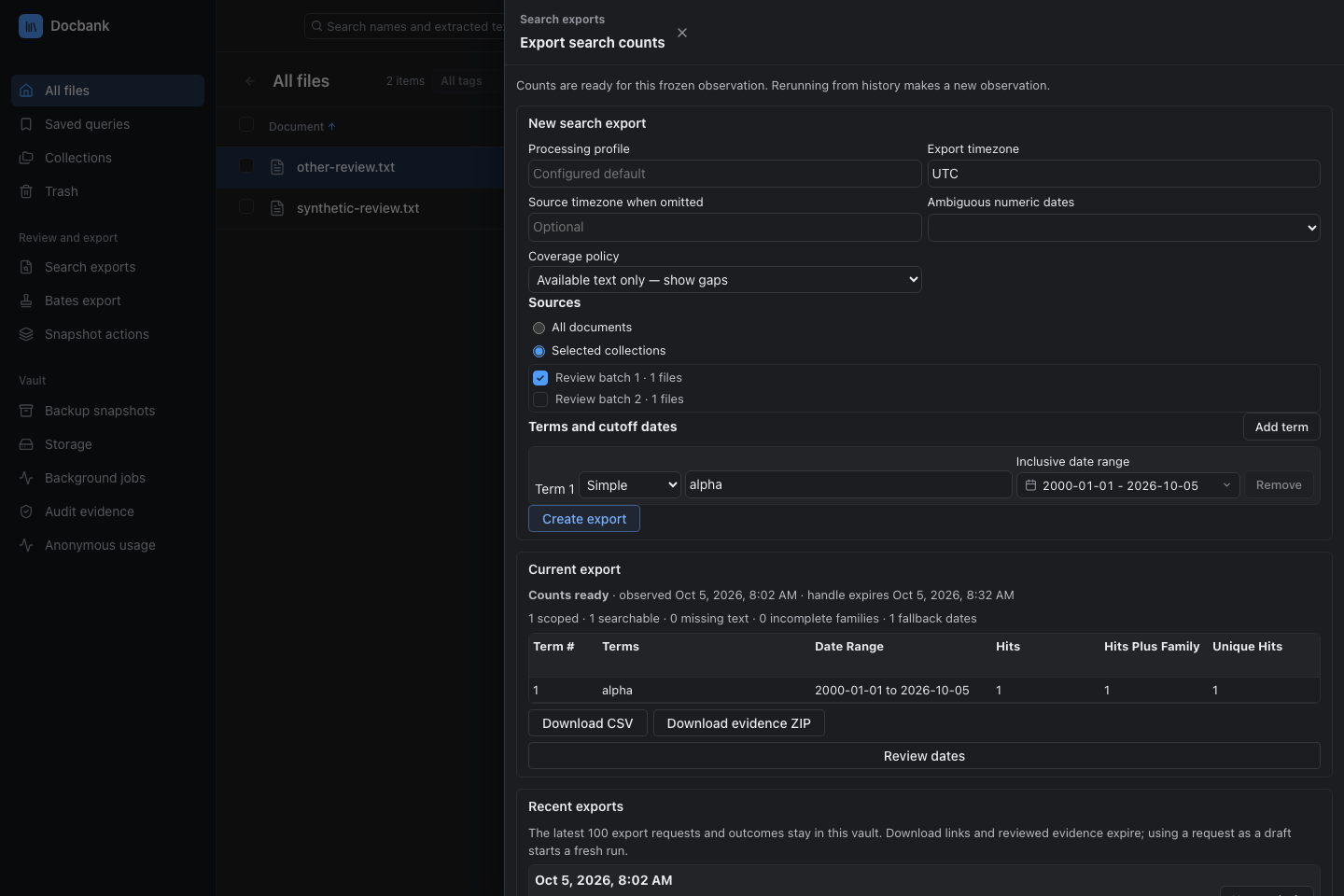Toggle the select-all checkbox in Document header
1344x896 pixels.
246,125
